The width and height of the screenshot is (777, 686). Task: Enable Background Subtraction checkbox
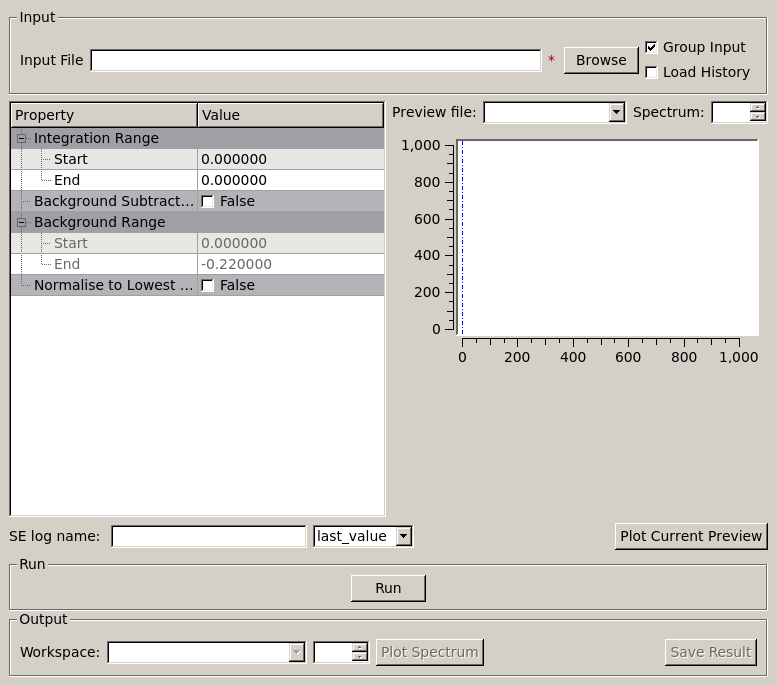[x=208, y=201]
